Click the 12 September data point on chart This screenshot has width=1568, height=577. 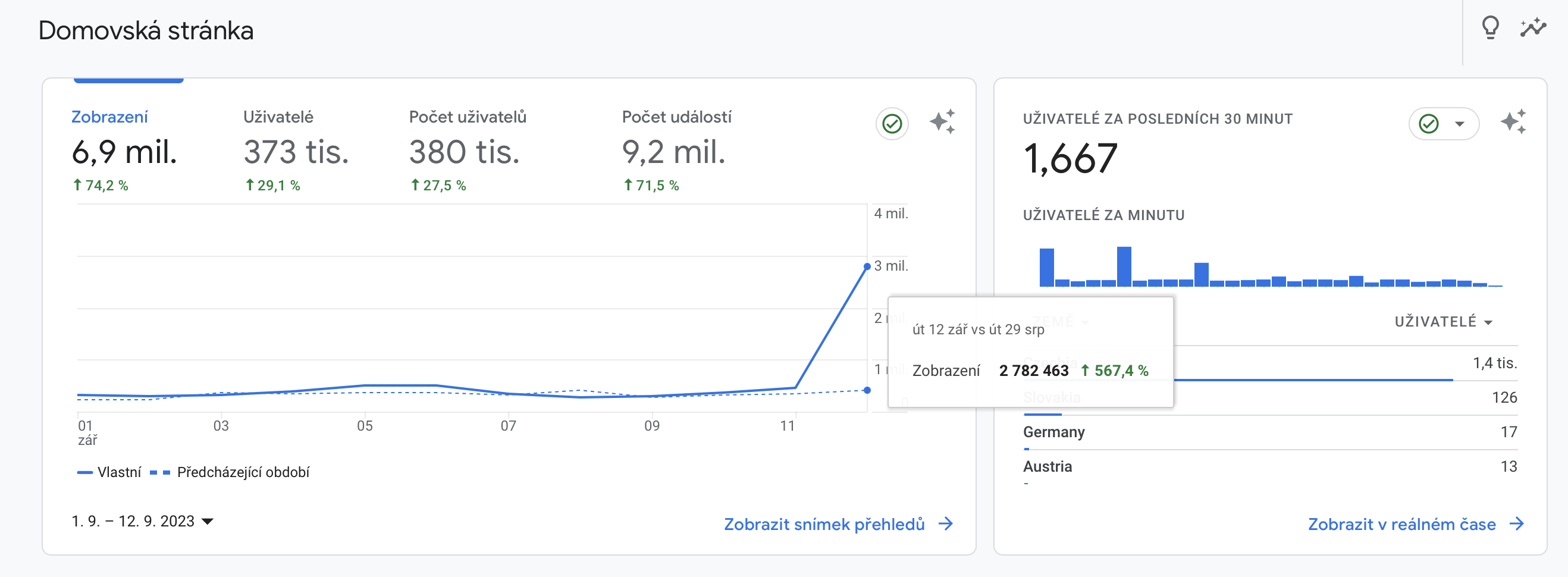(x=867, y=266)
